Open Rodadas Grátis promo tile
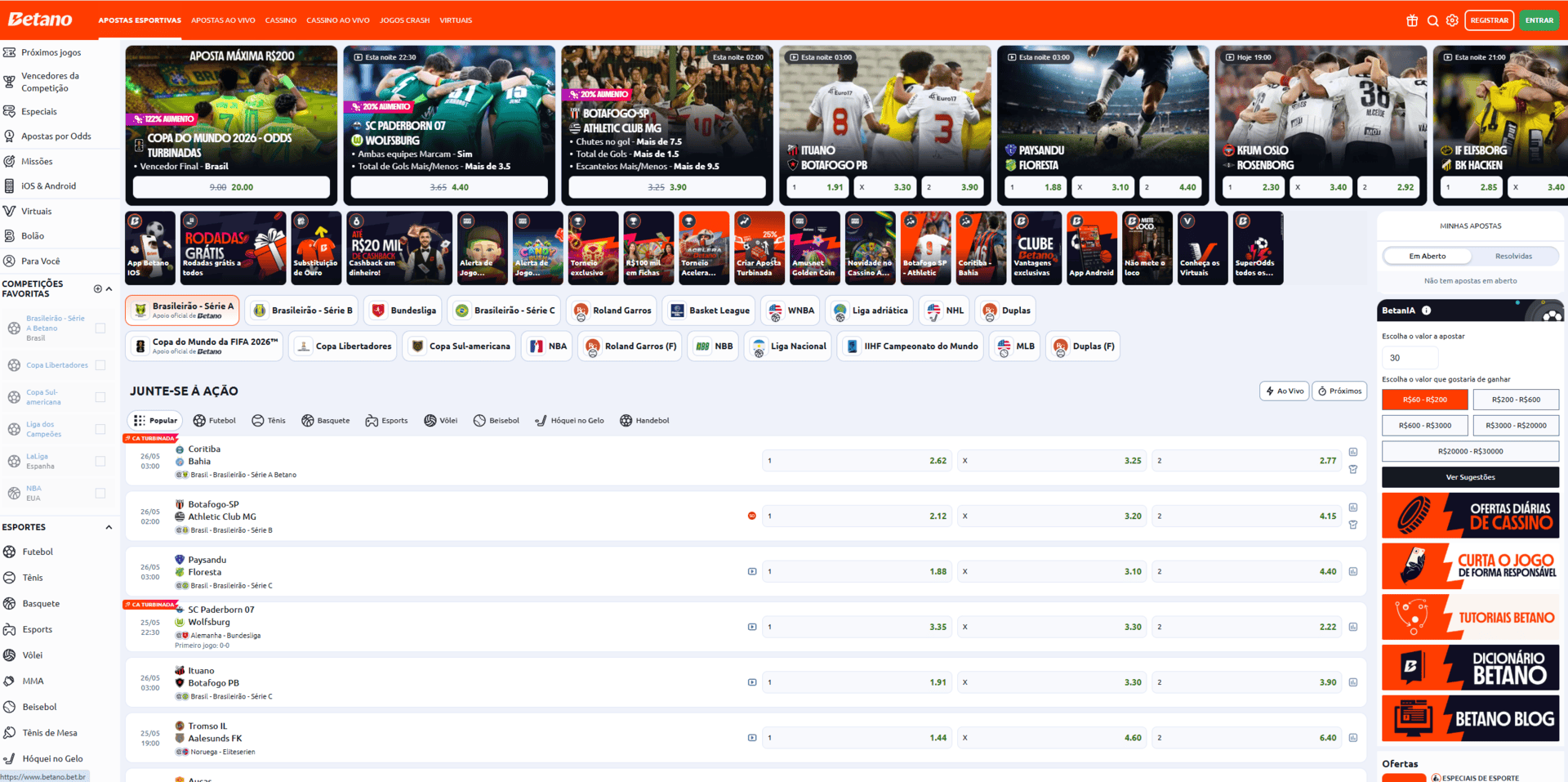This screenshot has height=782, width=1568. 233,248
